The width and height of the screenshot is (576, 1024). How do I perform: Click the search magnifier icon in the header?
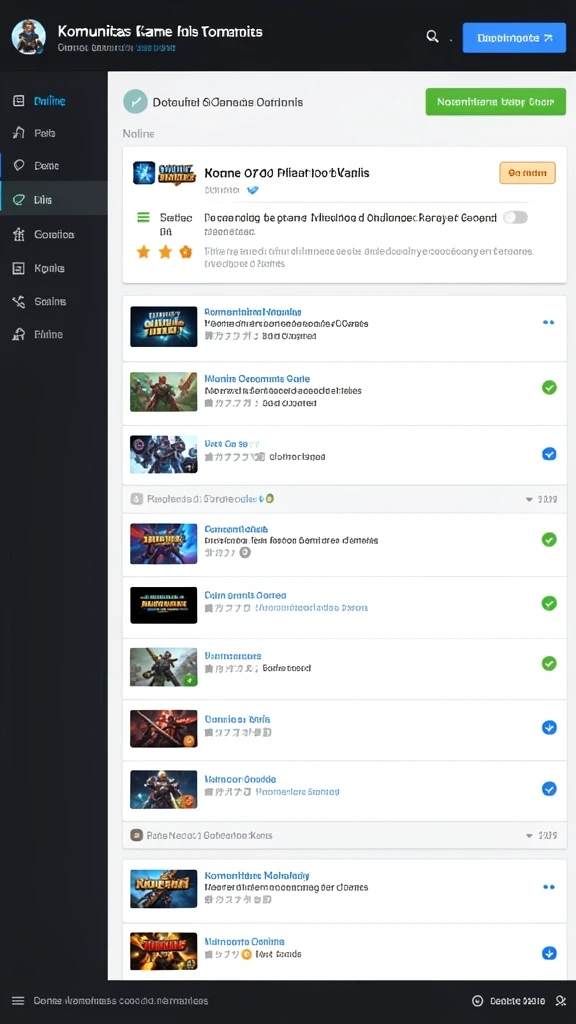pyautogui.click(x=432, y=37)
